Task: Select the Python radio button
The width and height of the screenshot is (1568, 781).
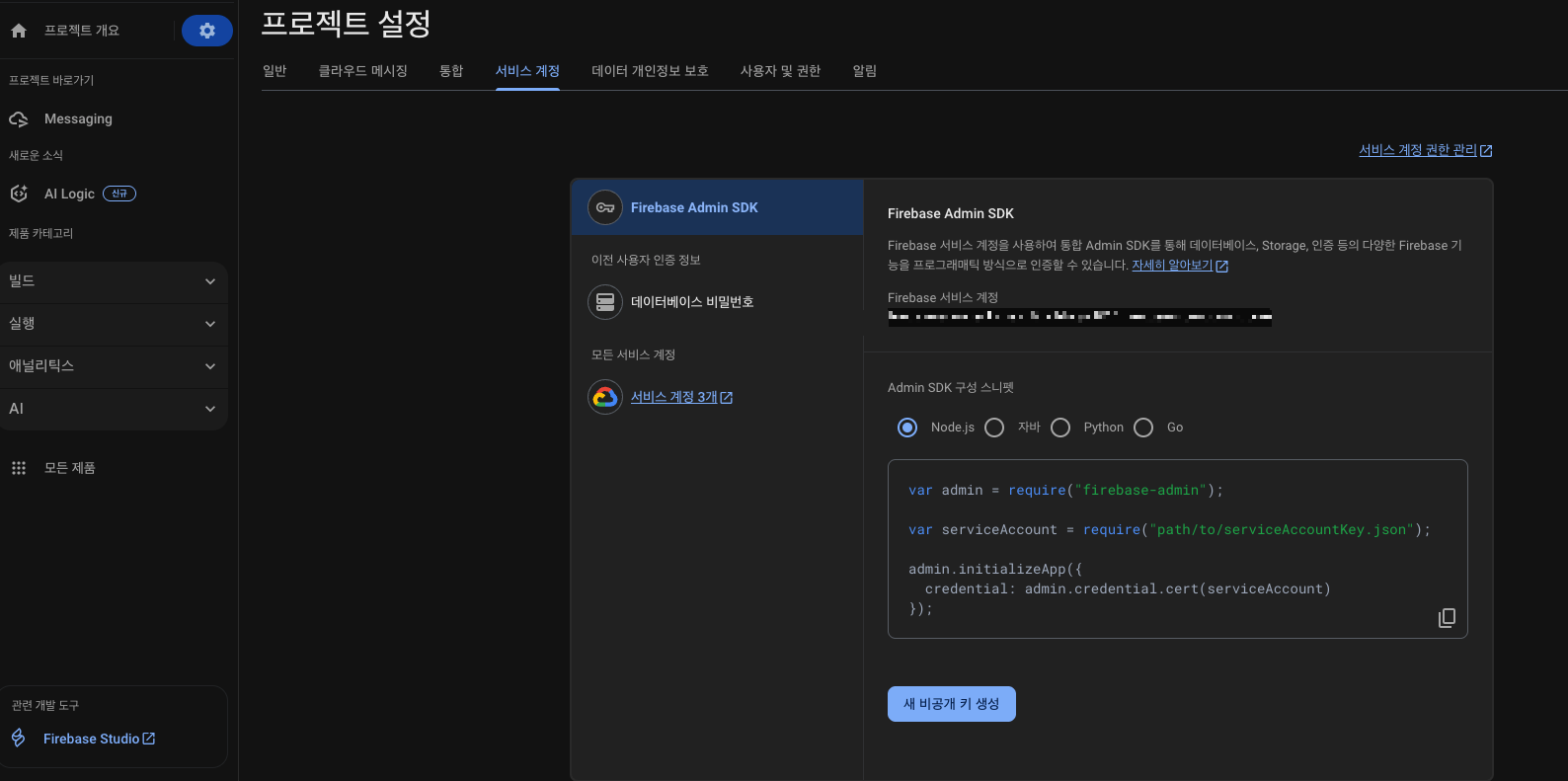Action: [1060, 428]
